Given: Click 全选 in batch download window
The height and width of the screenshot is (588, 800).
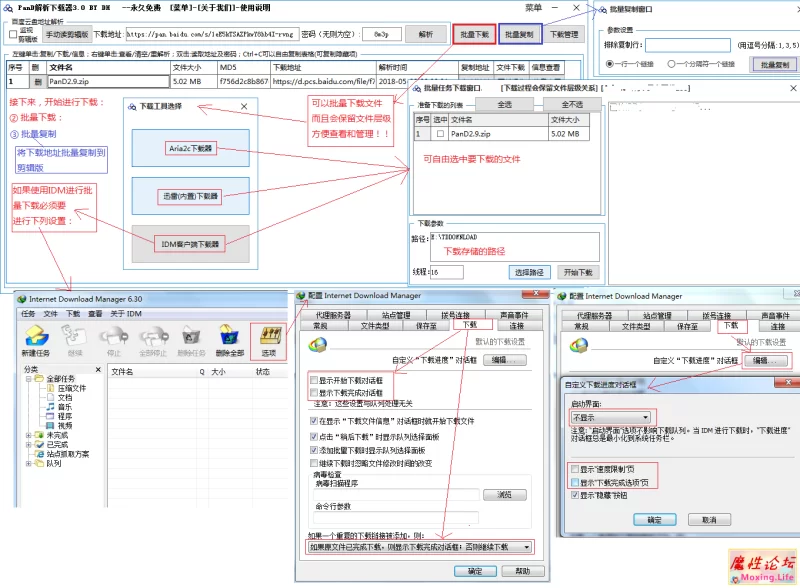Looking at the screenshot, I should (504, 104).
